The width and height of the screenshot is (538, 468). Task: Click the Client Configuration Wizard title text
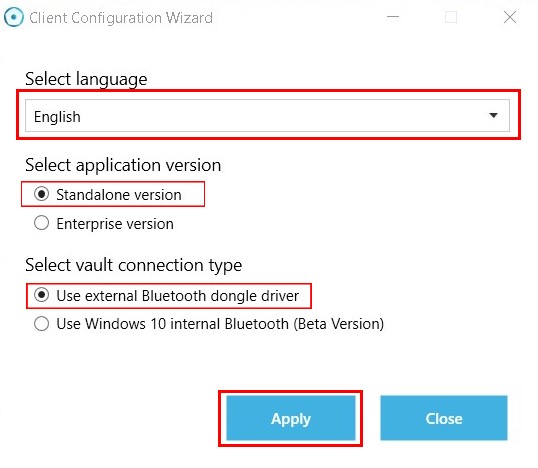pyautogui.click(x=121, y=18)
